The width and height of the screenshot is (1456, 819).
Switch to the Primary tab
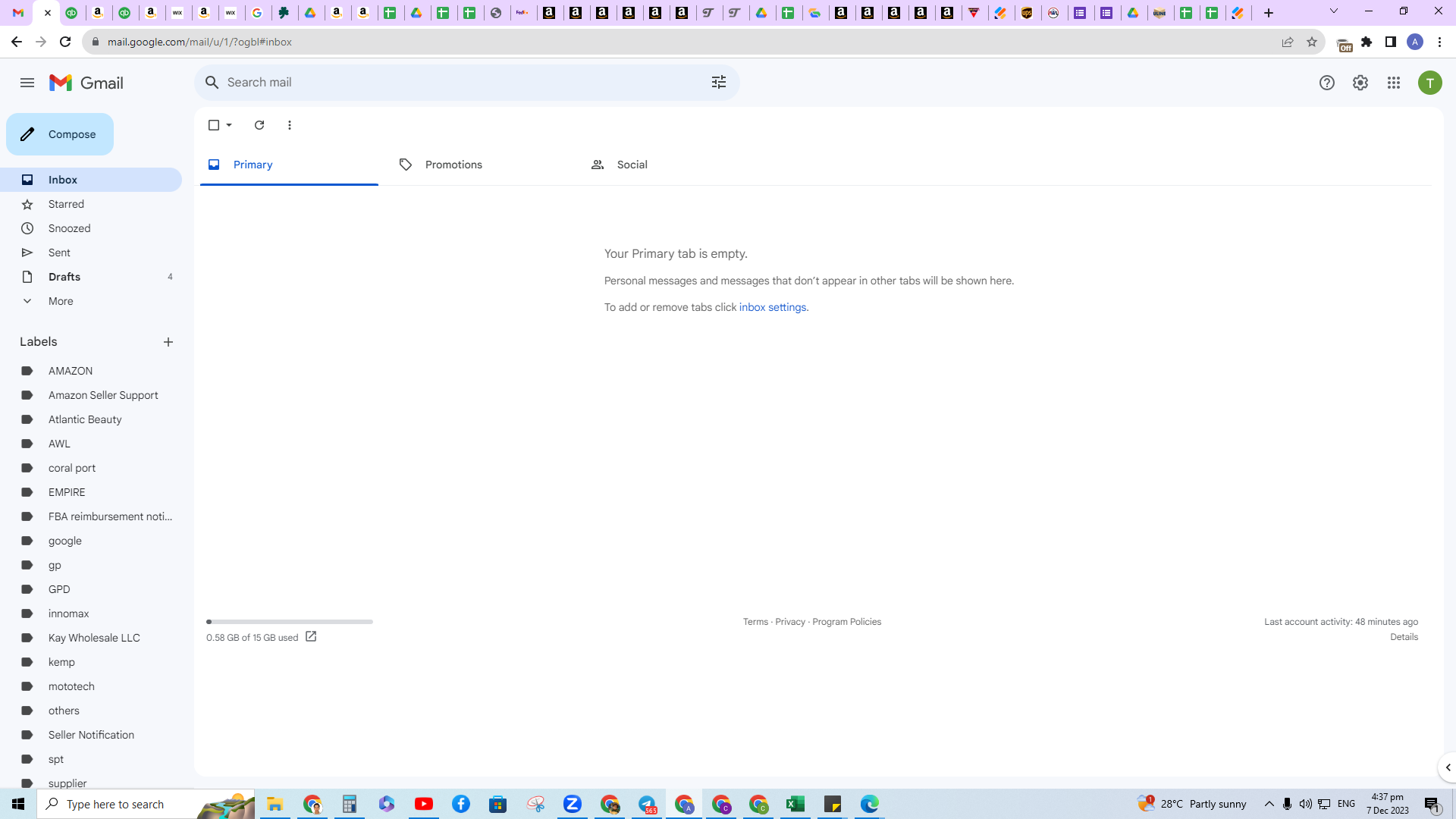coord(289,165)
